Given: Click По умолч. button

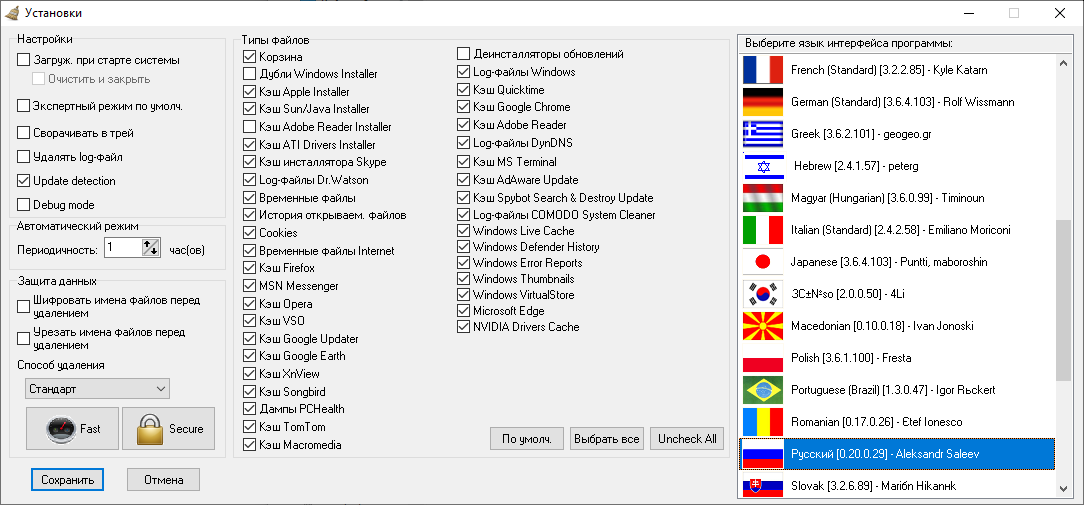Looking at the screenshot, I should point(527,439).
